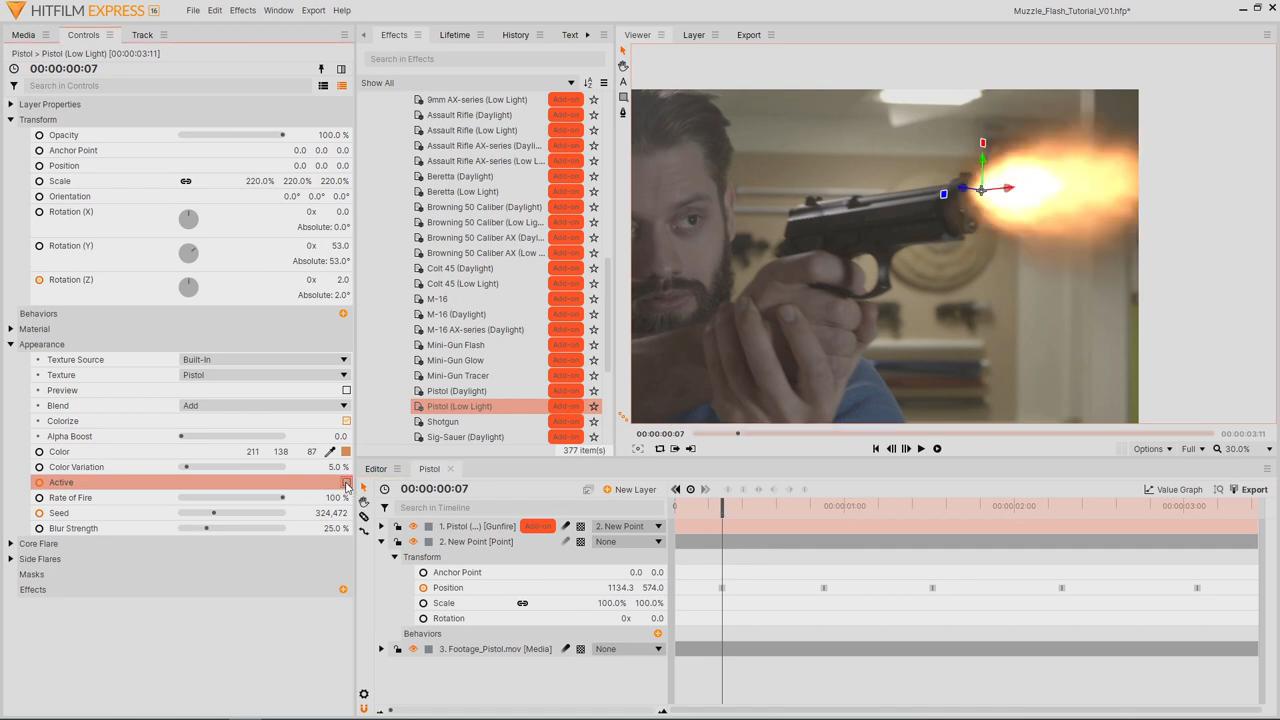Adjust the Blur Strength slider
1280x720 pixels.
tap(232, 529)
